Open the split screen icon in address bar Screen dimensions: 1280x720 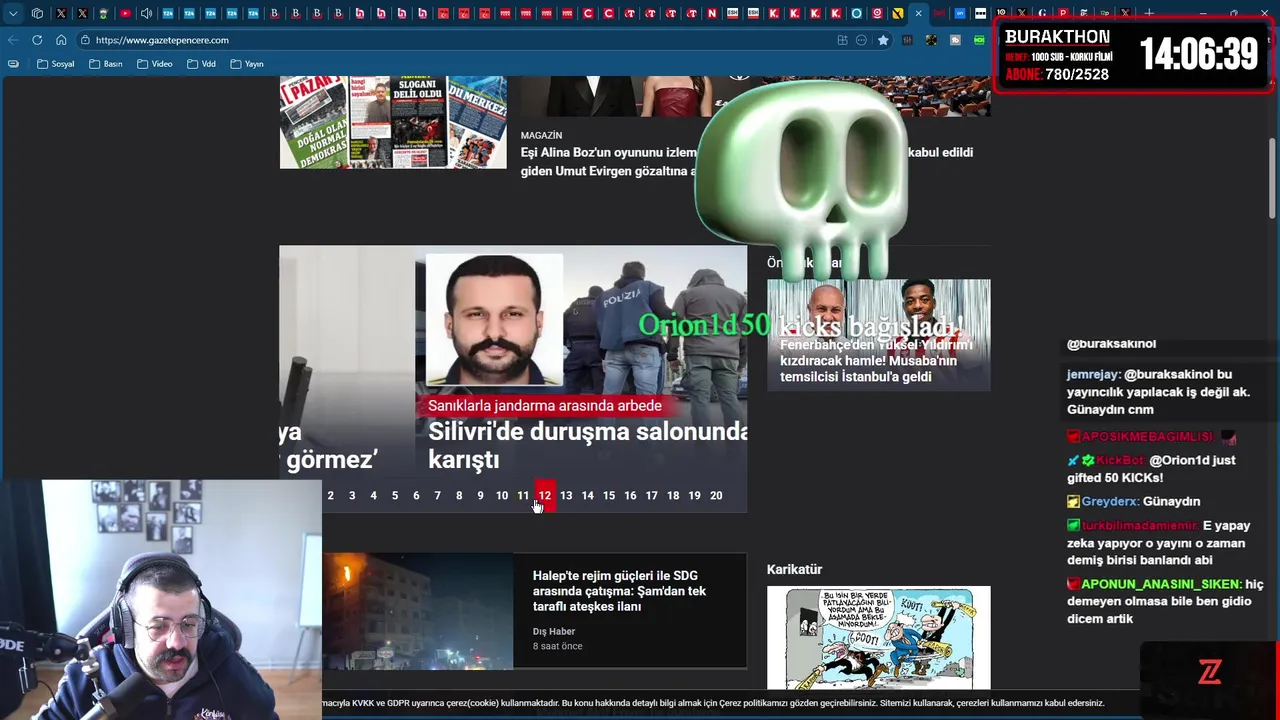[x=842, y=40]
